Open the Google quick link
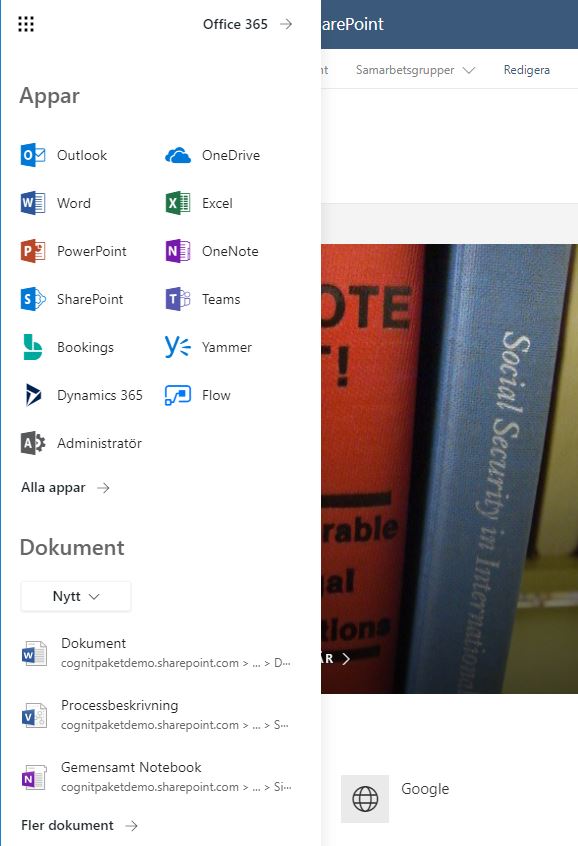 [x=425, y=789]
